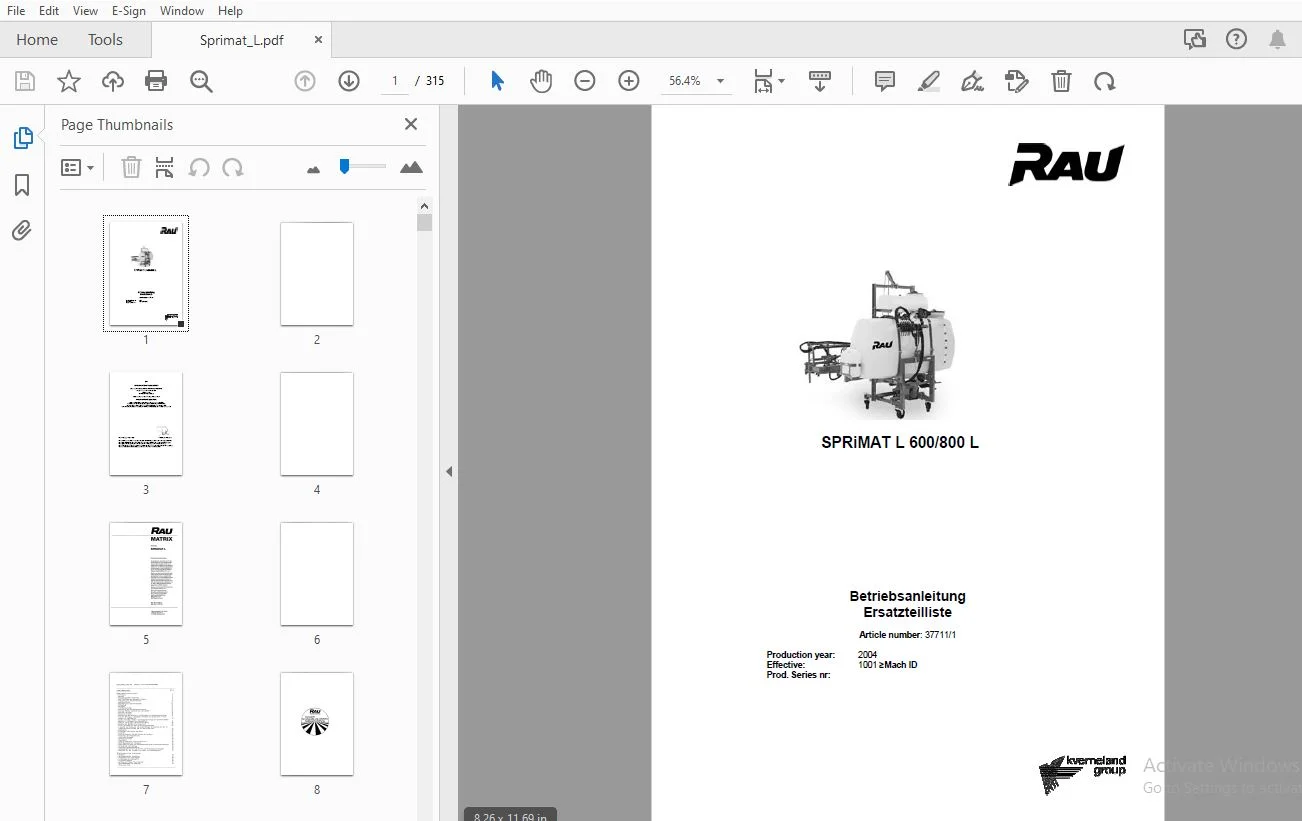Zoom out with minus button
The image size is (1302, 821).
tap(585, 81)
